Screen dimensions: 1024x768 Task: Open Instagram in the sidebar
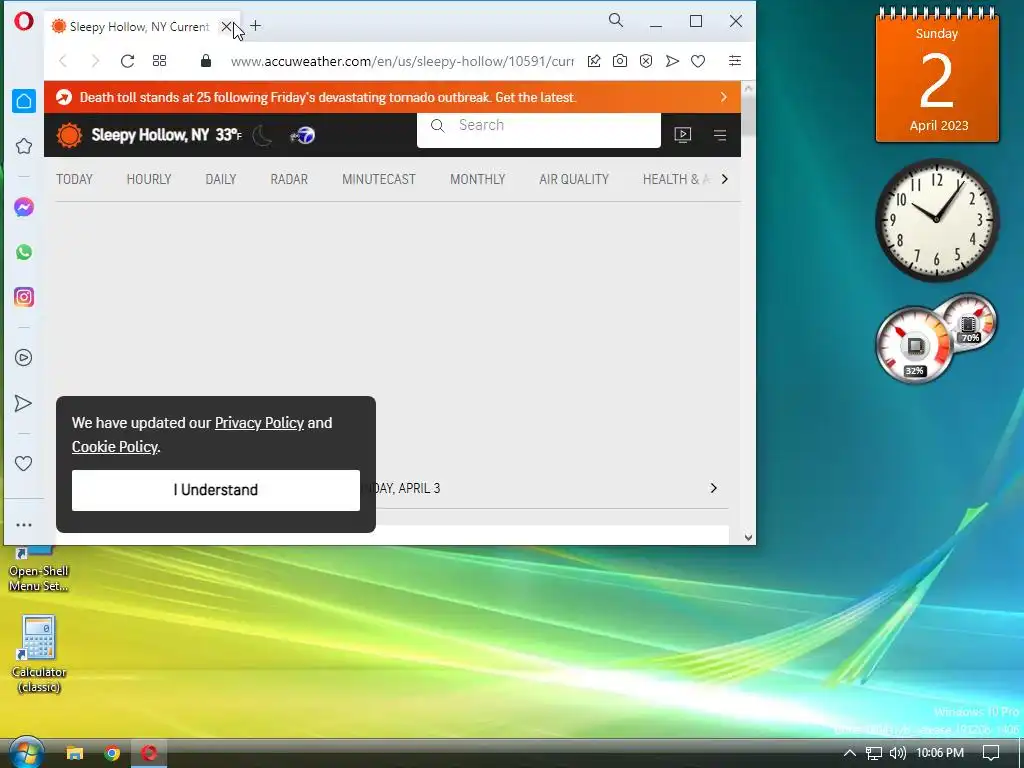24,297
